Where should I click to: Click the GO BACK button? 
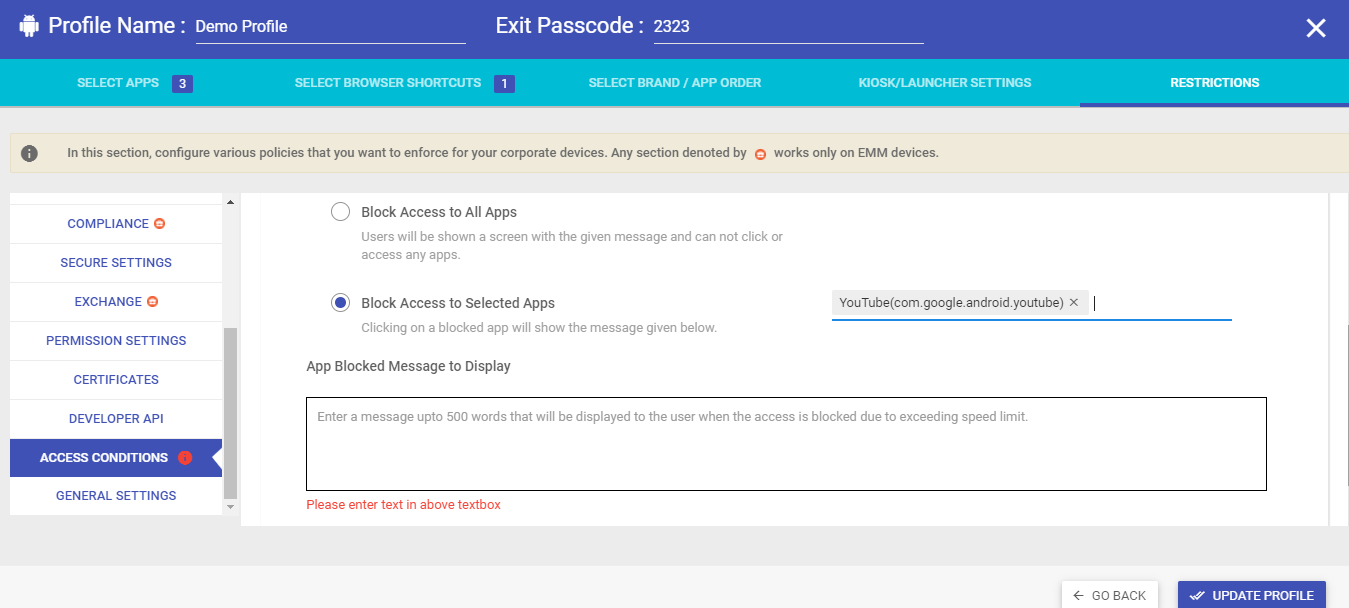1109,594
